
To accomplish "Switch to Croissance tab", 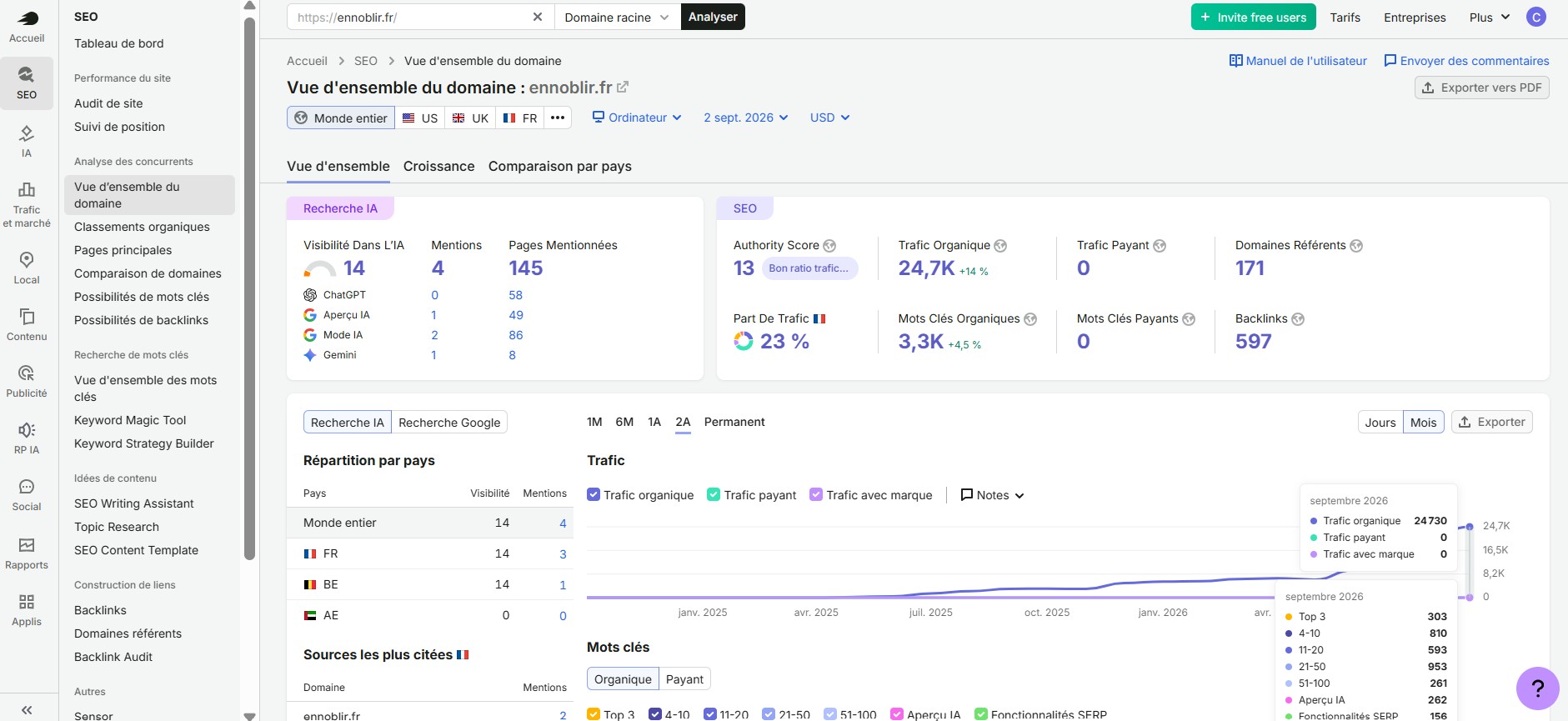I will [438, 166].
